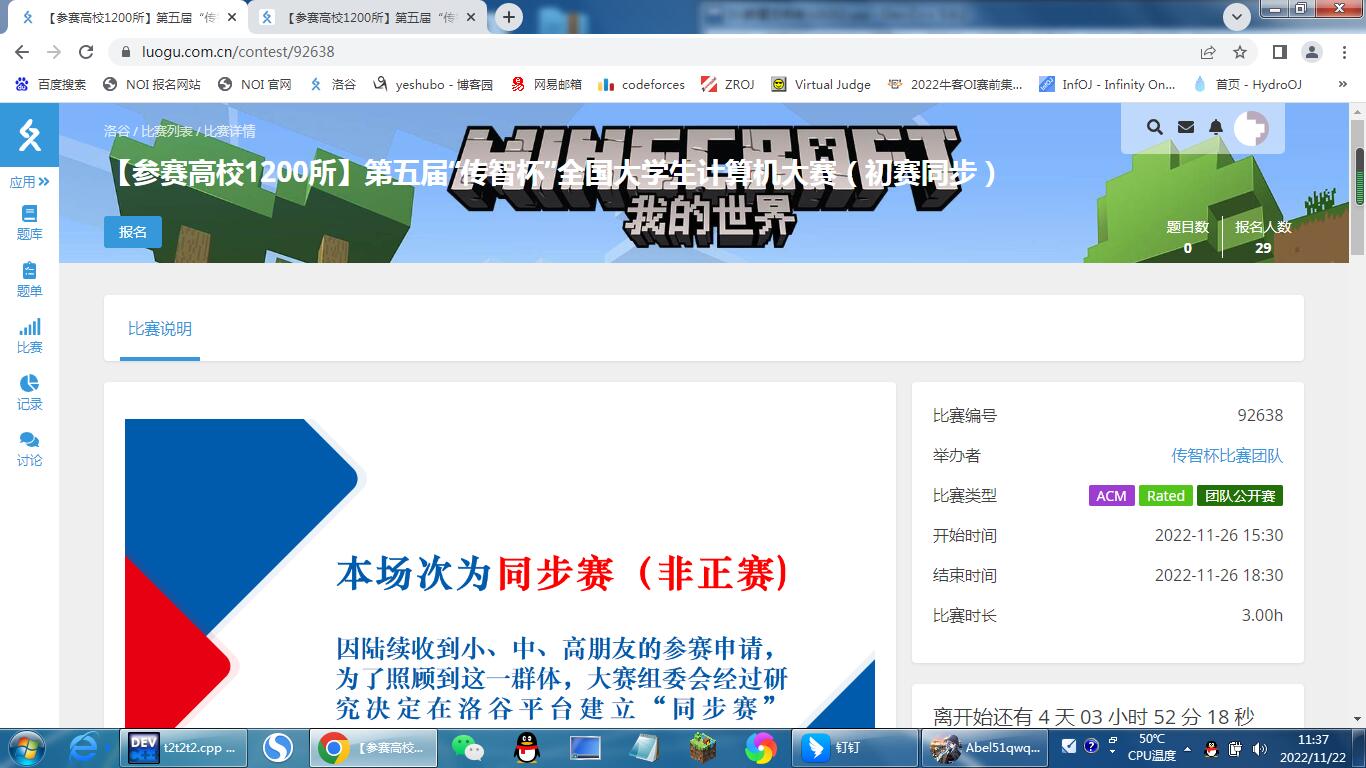
Task: Open 题库 problem set in sidebar
Action: [x=29, y=222]
